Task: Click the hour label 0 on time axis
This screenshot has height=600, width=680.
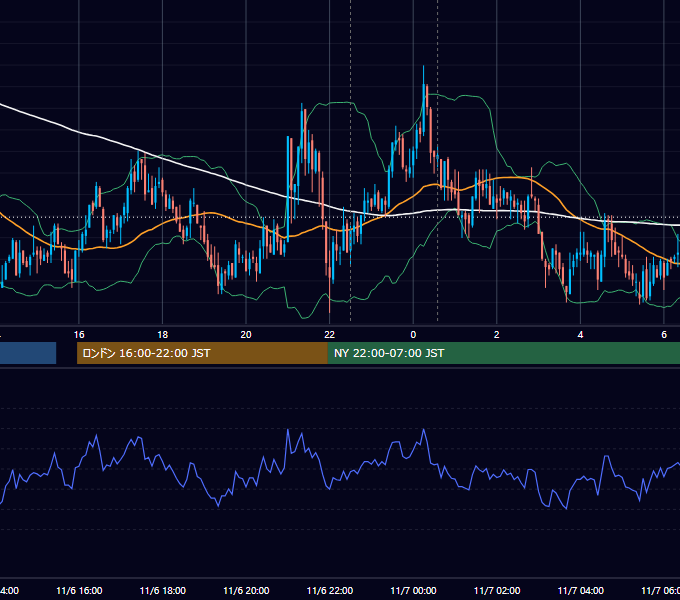Action: (x=413, y=335)
